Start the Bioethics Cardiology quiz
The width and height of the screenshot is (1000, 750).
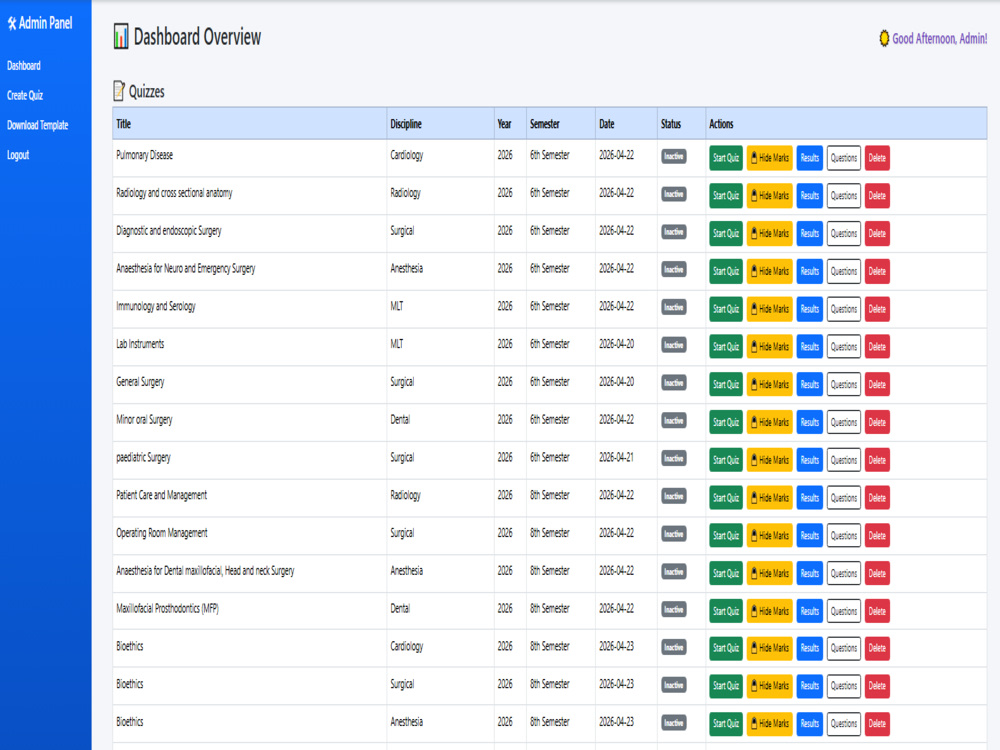726,648
